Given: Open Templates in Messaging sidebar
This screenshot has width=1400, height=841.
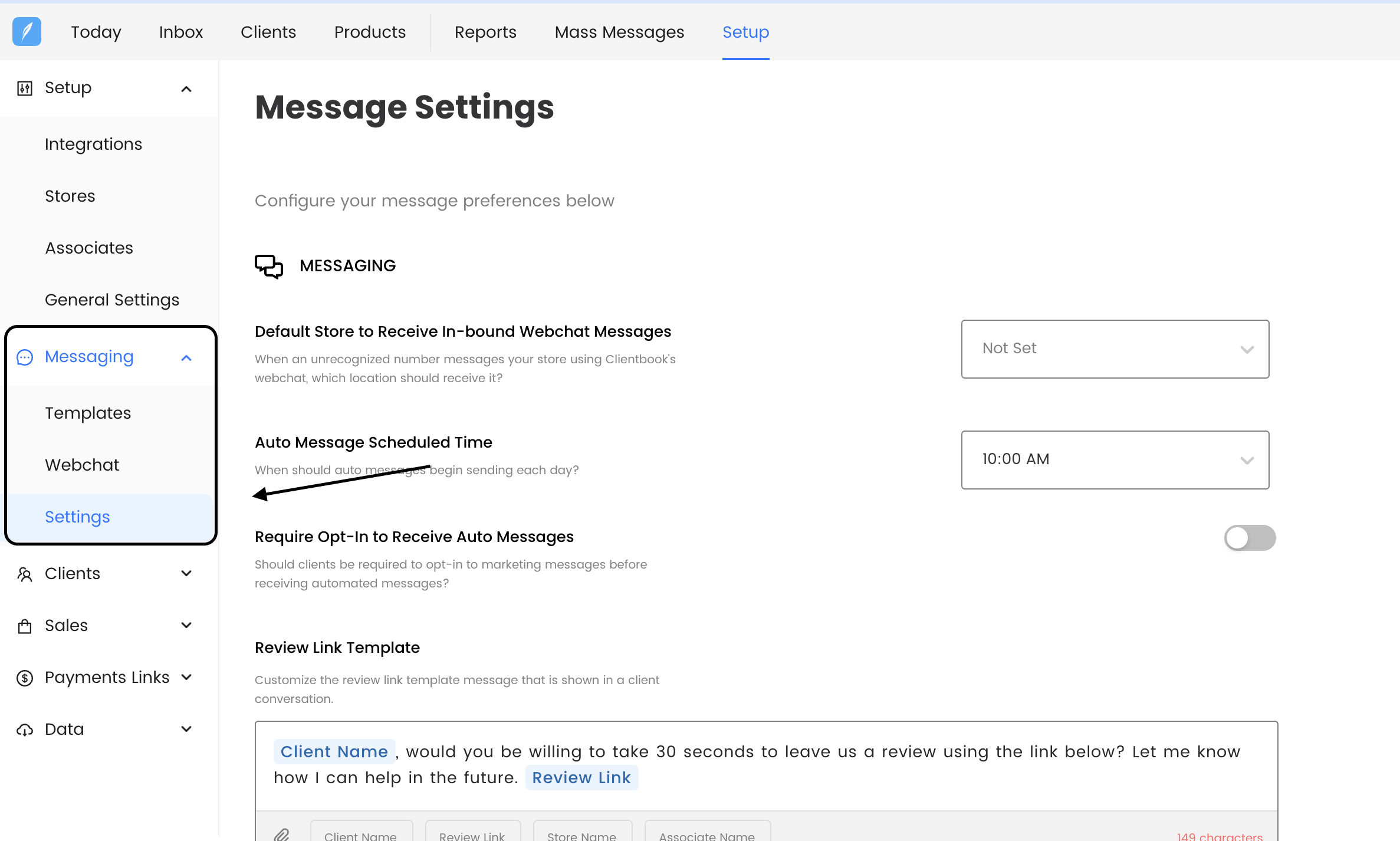Looking at the screenshot, I should [x=88, y=413].
